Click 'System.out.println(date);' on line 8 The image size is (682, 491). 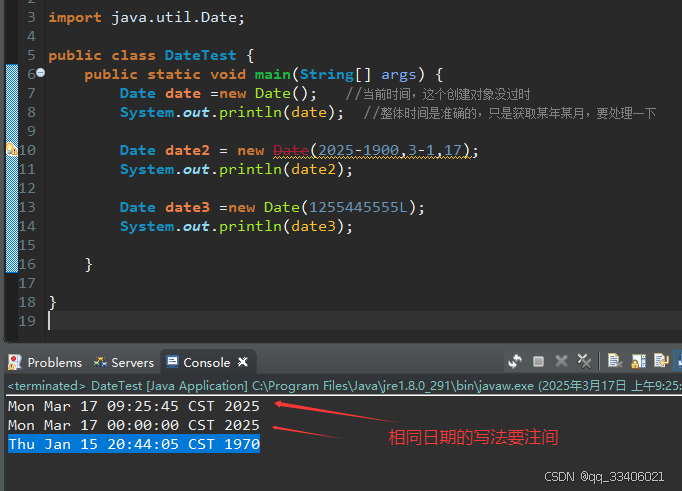(232, 113)
